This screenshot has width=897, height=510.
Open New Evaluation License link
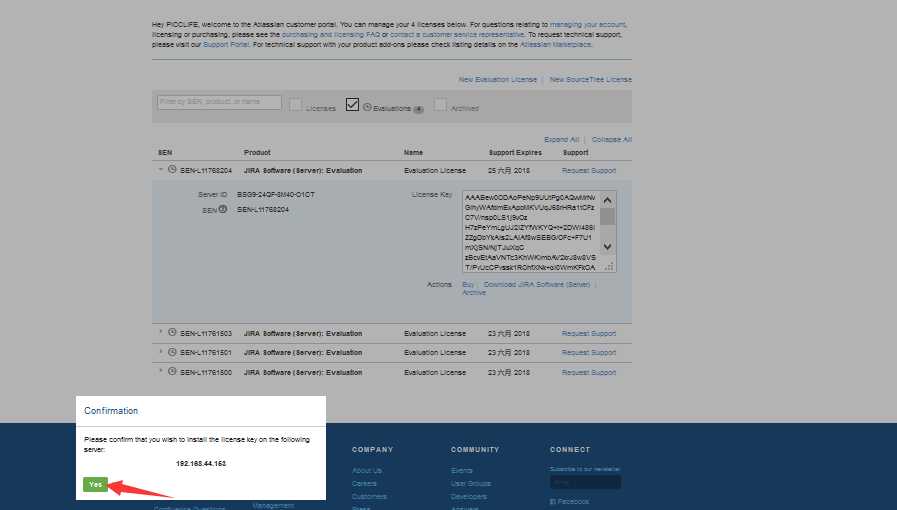point(498,79)
